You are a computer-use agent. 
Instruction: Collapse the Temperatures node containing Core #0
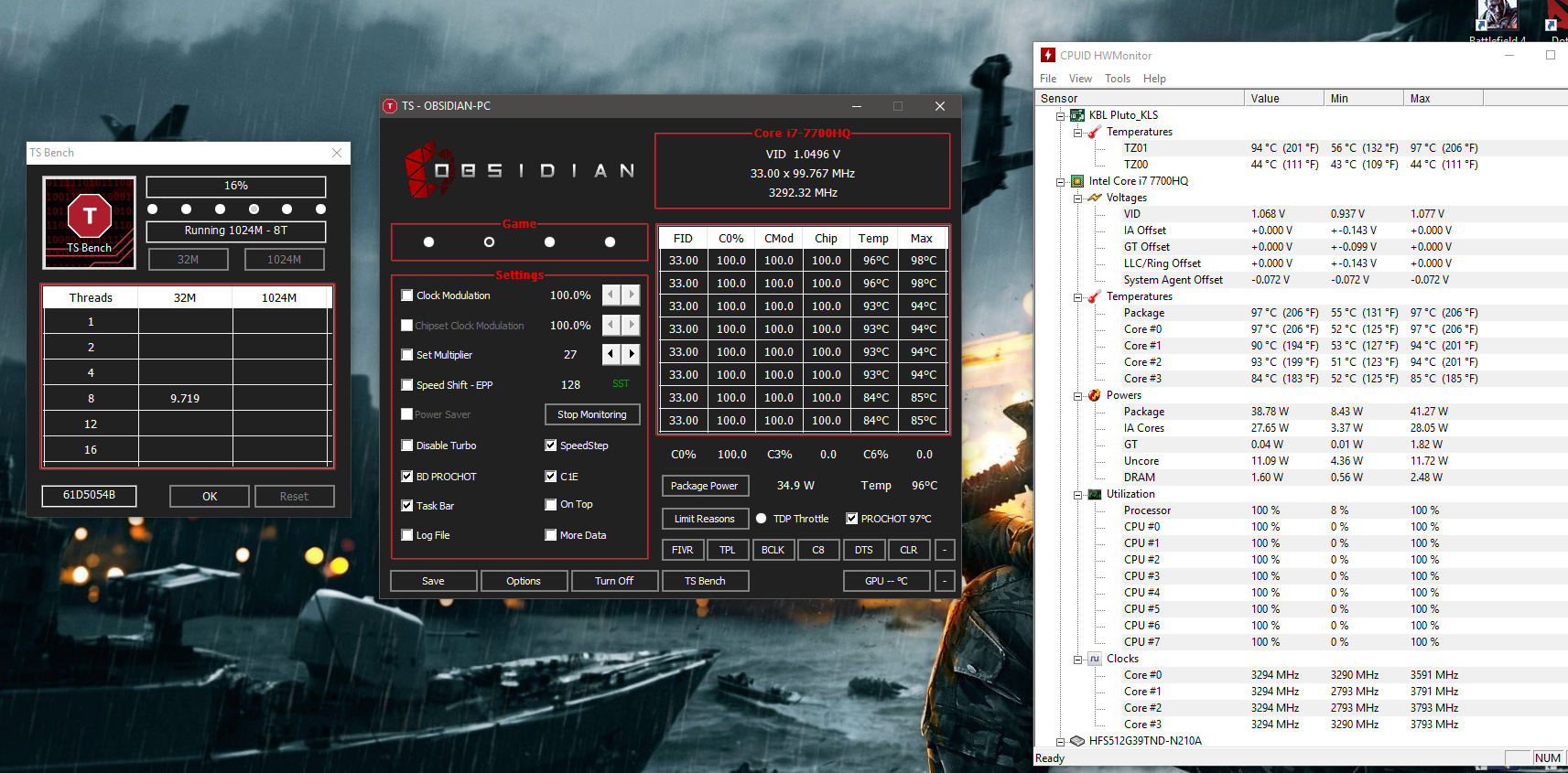(1077, 297)
